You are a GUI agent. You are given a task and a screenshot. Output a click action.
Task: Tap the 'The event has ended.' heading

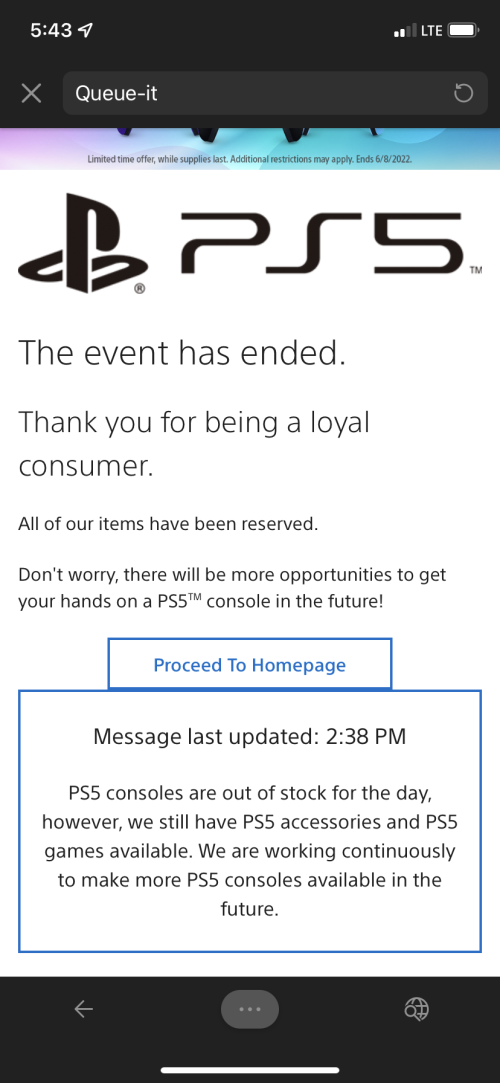pos(181,352)
